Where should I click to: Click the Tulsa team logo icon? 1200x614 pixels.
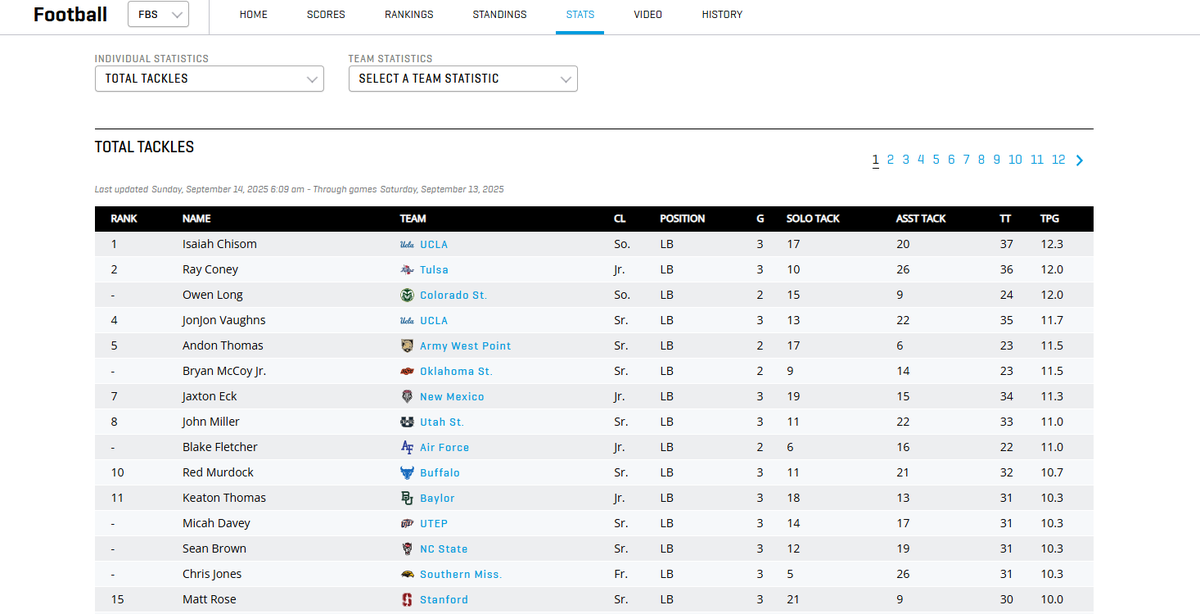407,270
